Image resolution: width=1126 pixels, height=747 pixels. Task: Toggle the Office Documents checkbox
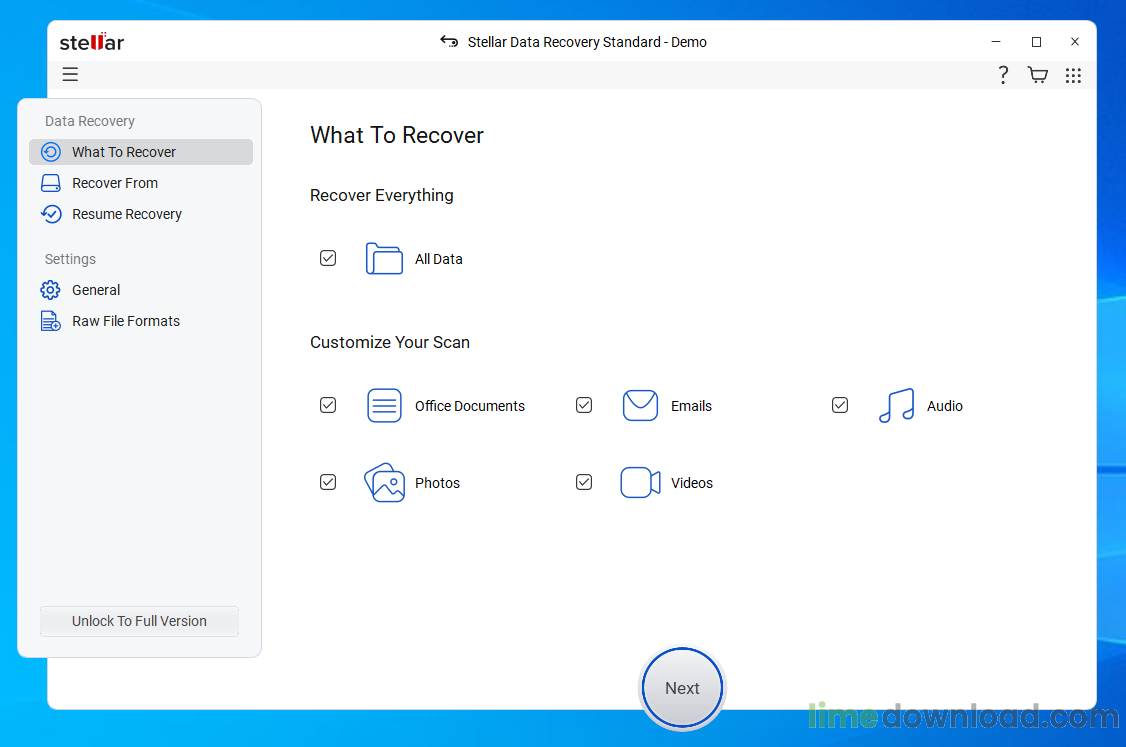pyautogui.click(x=328, y=405)
